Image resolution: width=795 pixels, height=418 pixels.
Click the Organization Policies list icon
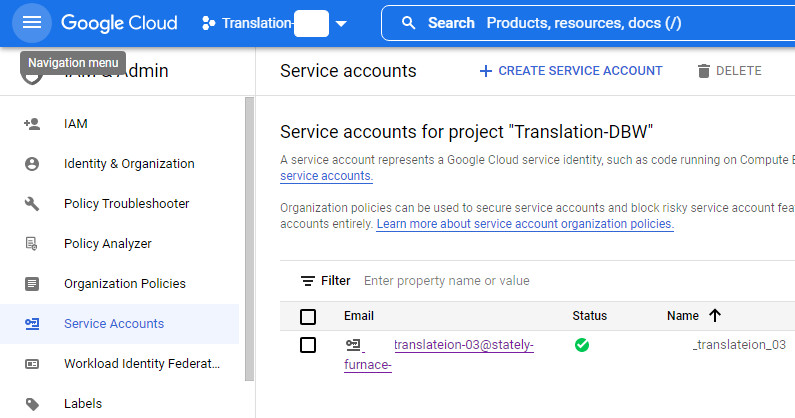[x=32, y=284]
